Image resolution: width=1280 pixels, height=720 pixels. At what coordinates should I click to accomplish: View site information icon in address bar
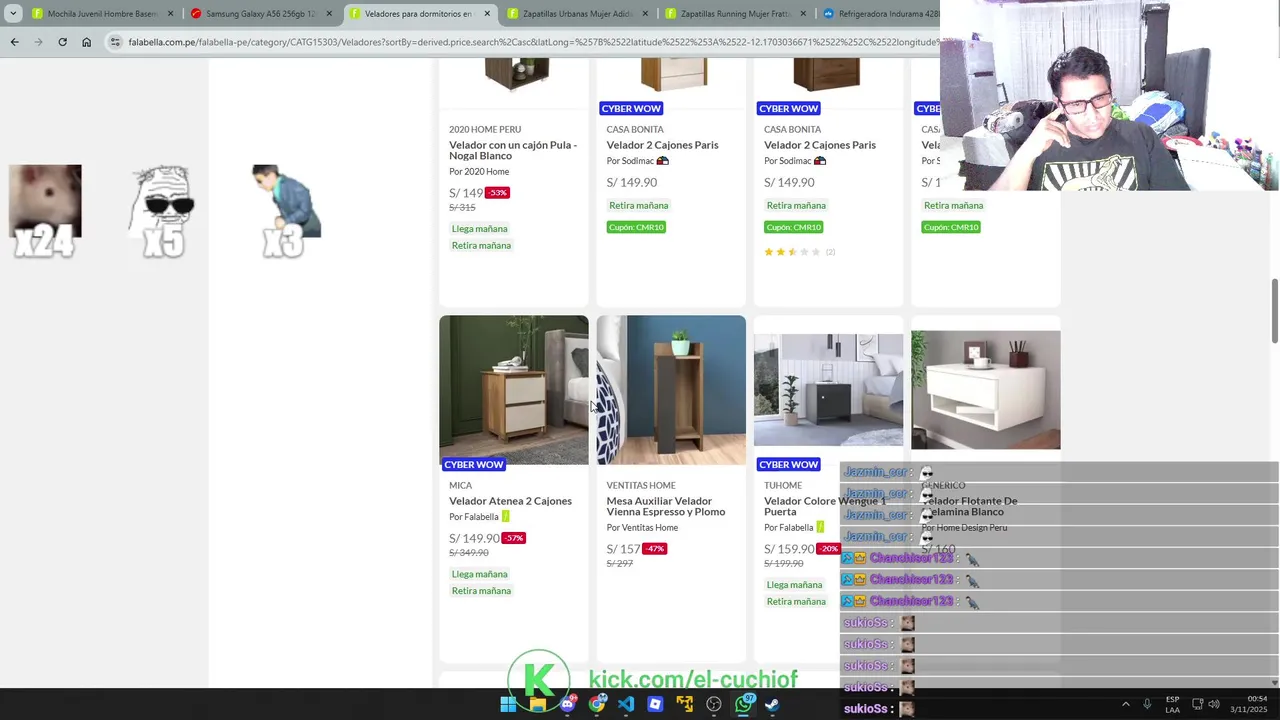coord(116,42)
